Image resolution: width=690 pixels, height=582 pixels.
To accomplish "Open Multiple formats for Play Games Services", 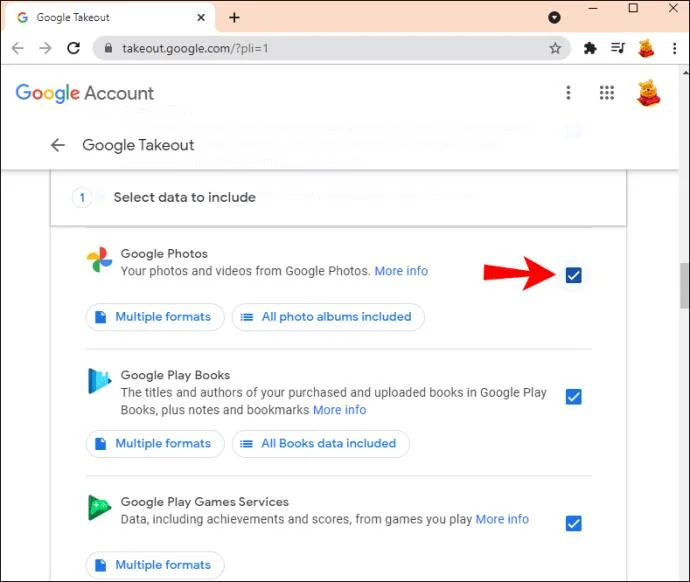I will [x=155, y=565].
